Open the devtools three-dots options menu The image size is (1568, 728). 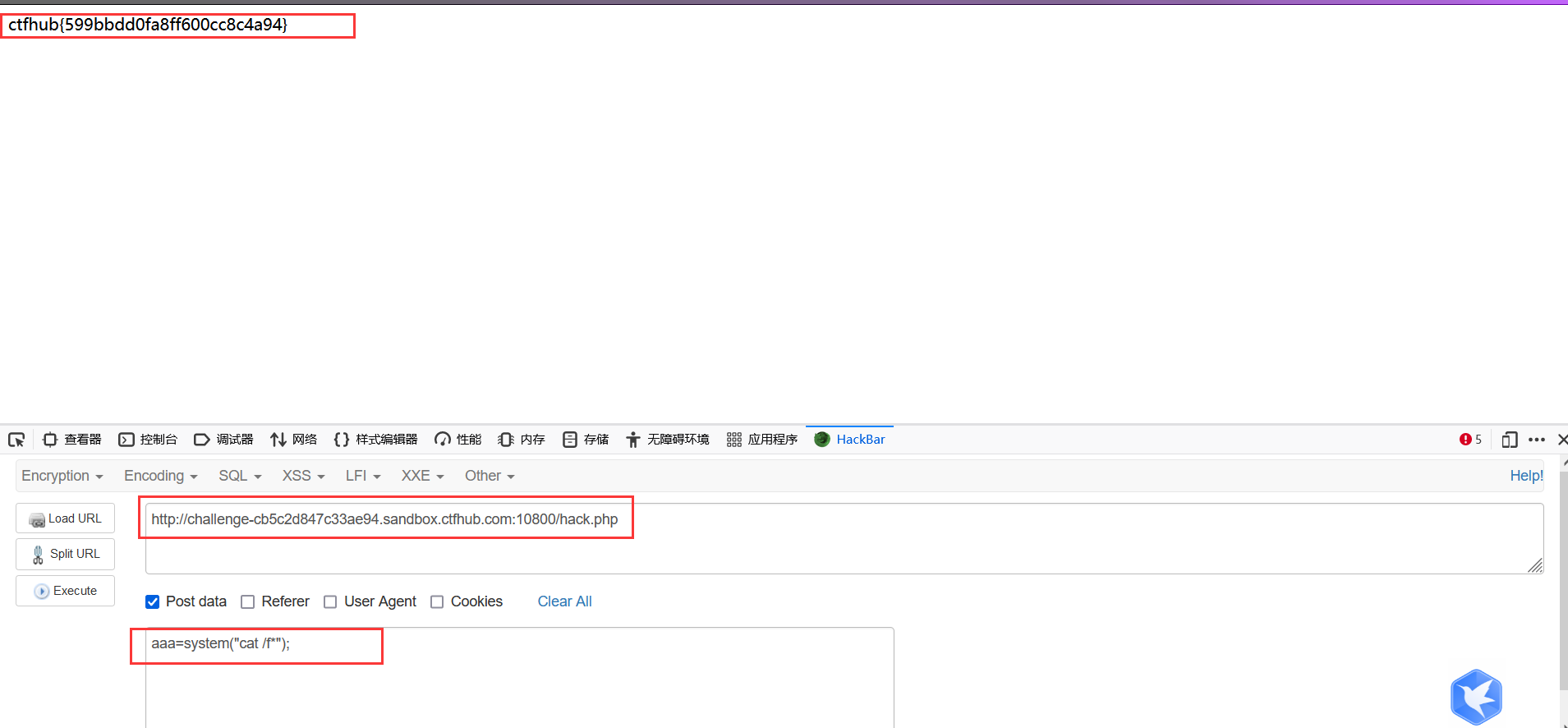tap(1537, 440)
